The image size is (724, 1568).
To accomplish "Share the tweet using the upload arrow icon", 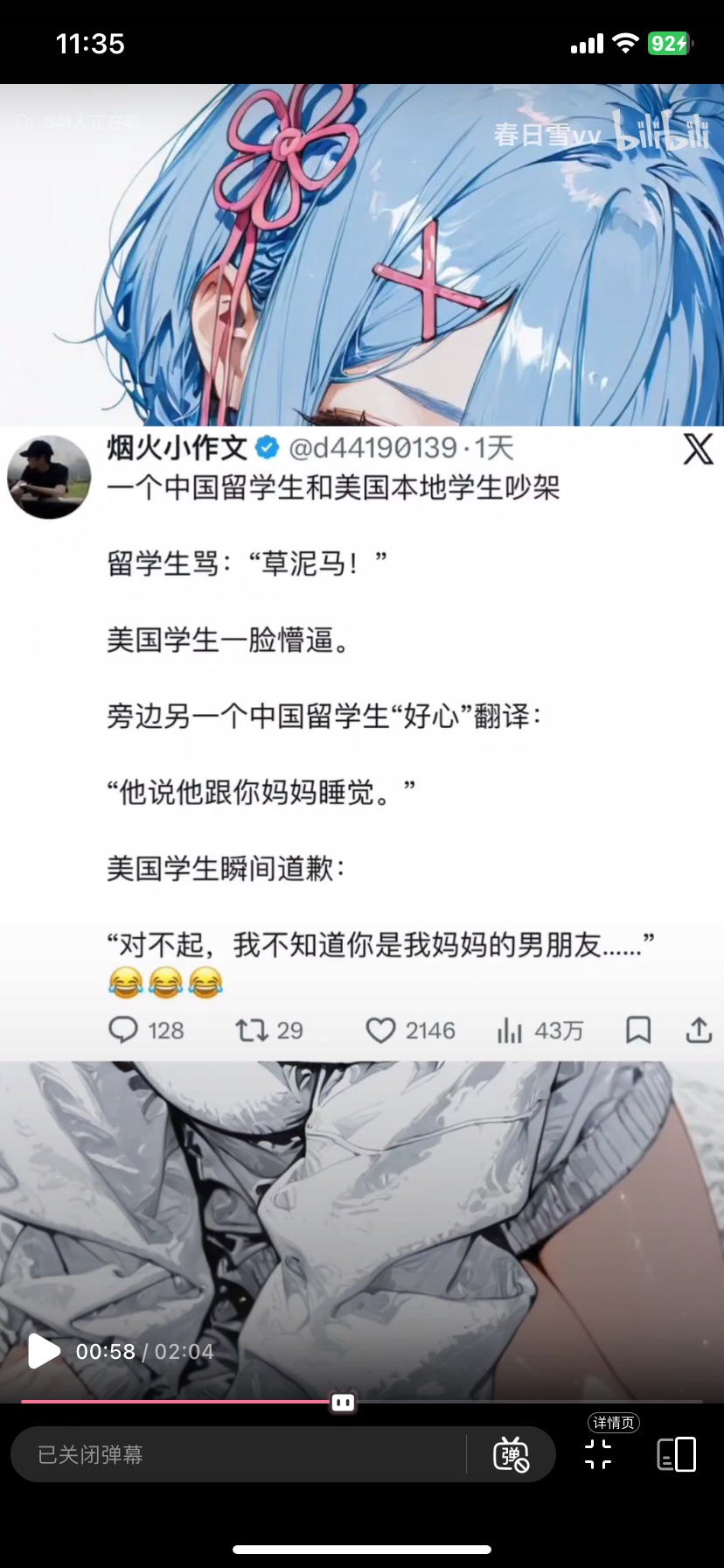I will 699,1030.
